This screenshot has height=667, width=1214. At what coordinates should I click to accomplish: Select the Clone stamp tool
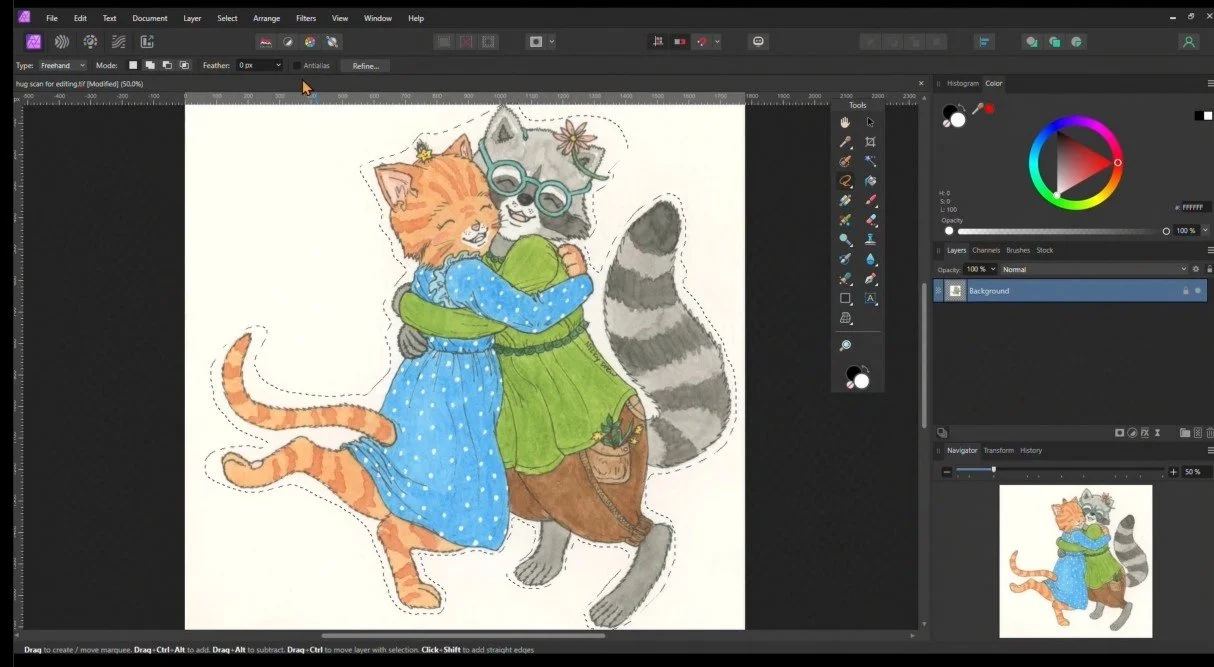[870, 240]
